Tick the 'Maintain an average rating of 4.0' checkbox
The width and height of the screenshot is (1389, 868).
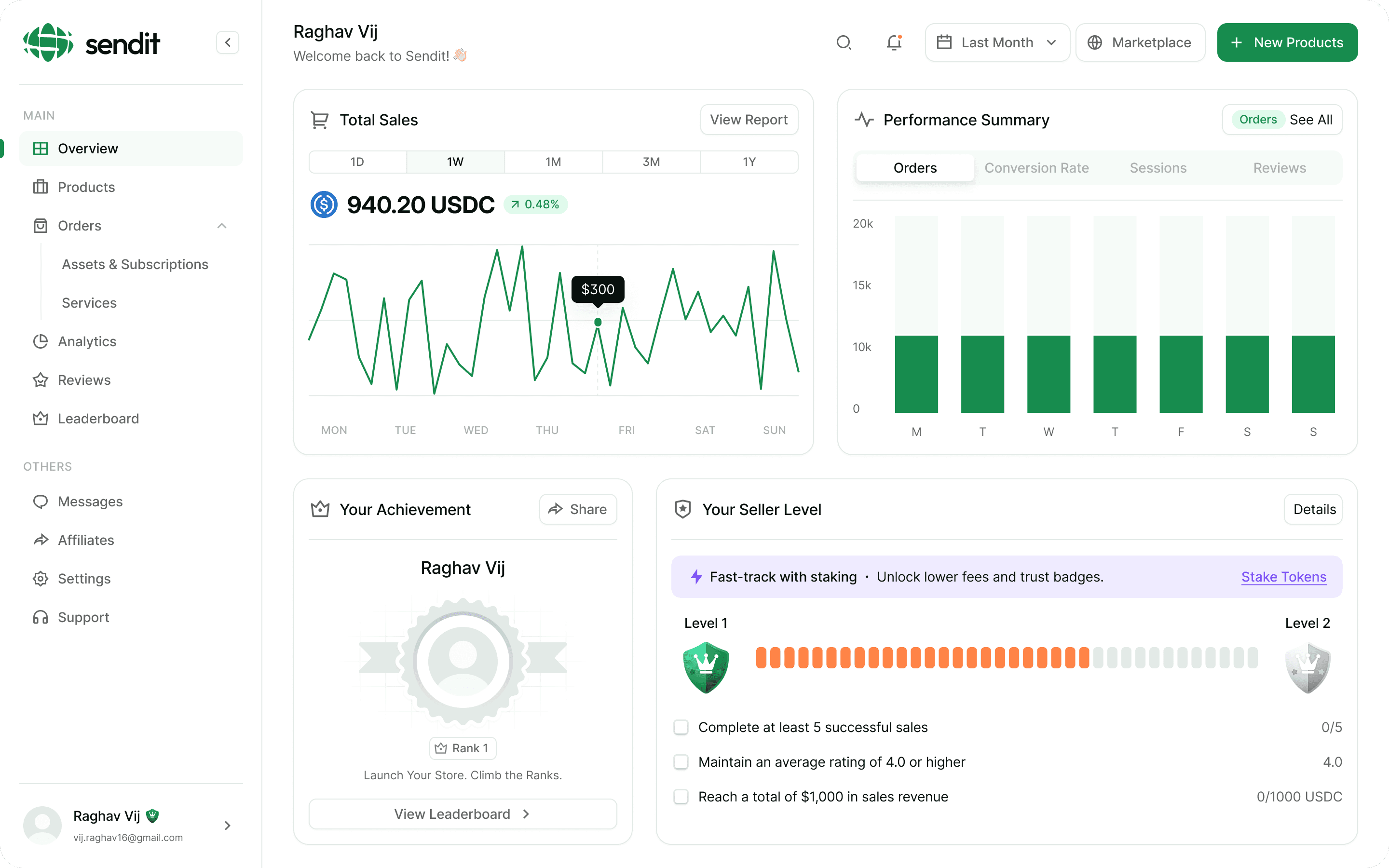pos(681,762)
